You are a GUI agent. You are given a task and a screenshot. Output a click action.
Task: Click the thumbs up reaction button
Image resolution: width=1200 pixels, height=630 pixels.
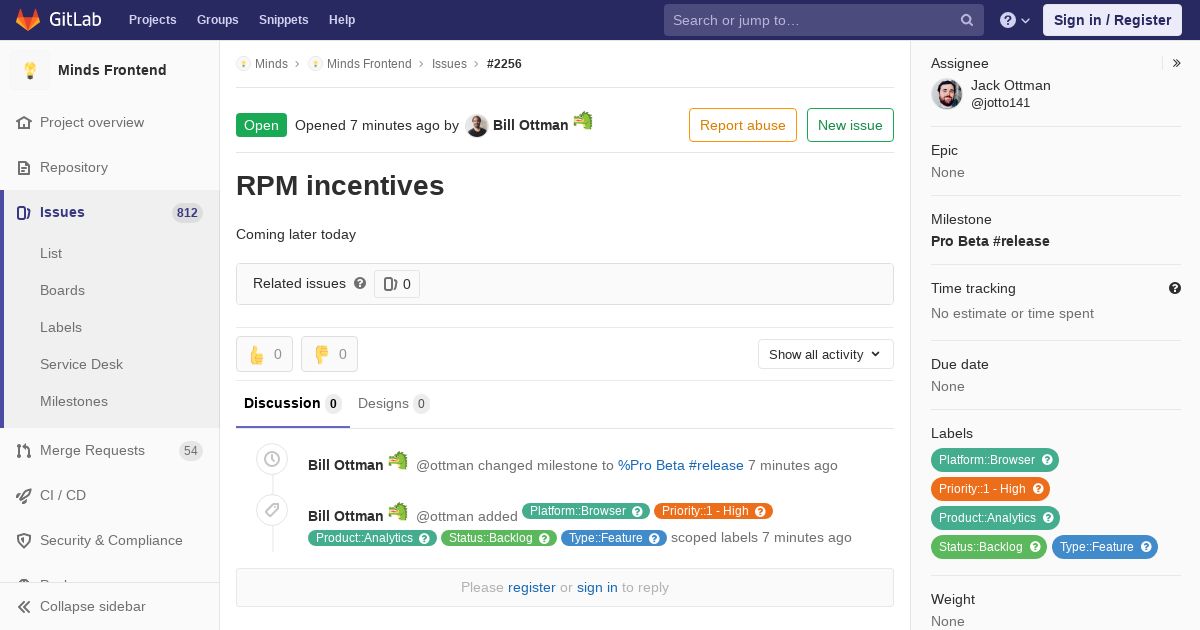click(x=264, y=354)
